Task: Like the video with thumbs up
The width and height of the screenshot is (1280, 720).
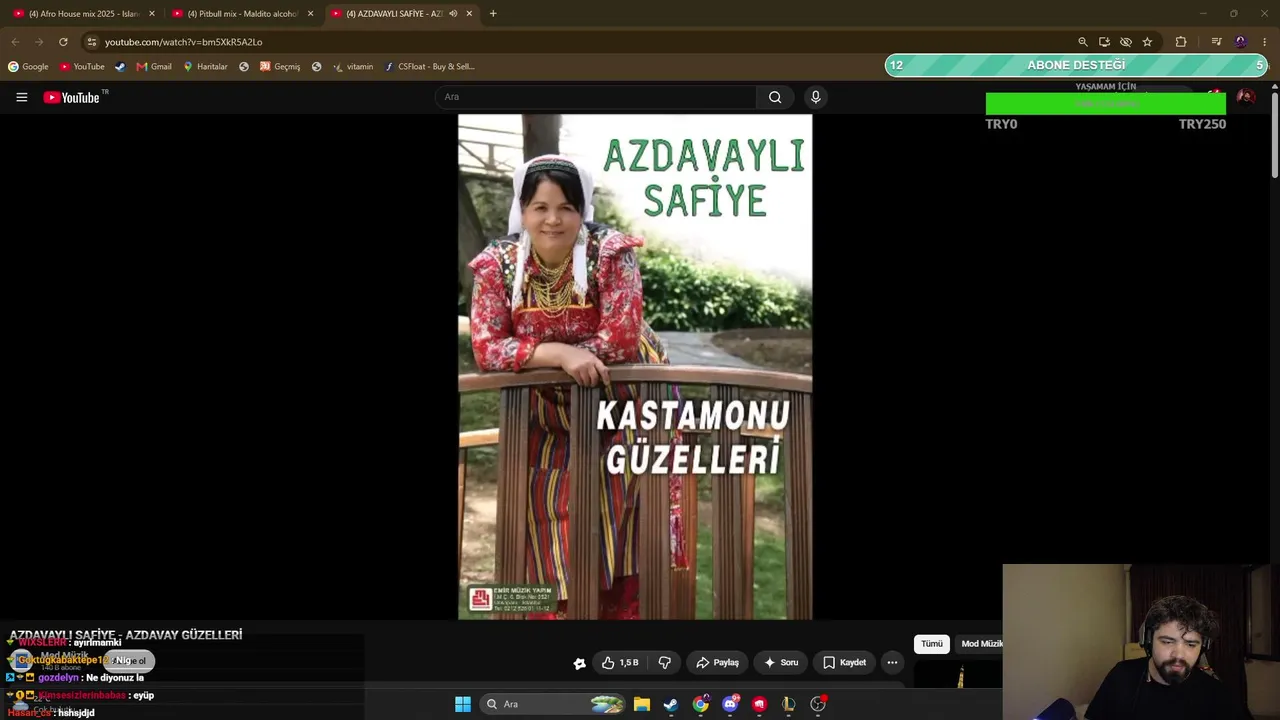Action: [x=620, y=662]
